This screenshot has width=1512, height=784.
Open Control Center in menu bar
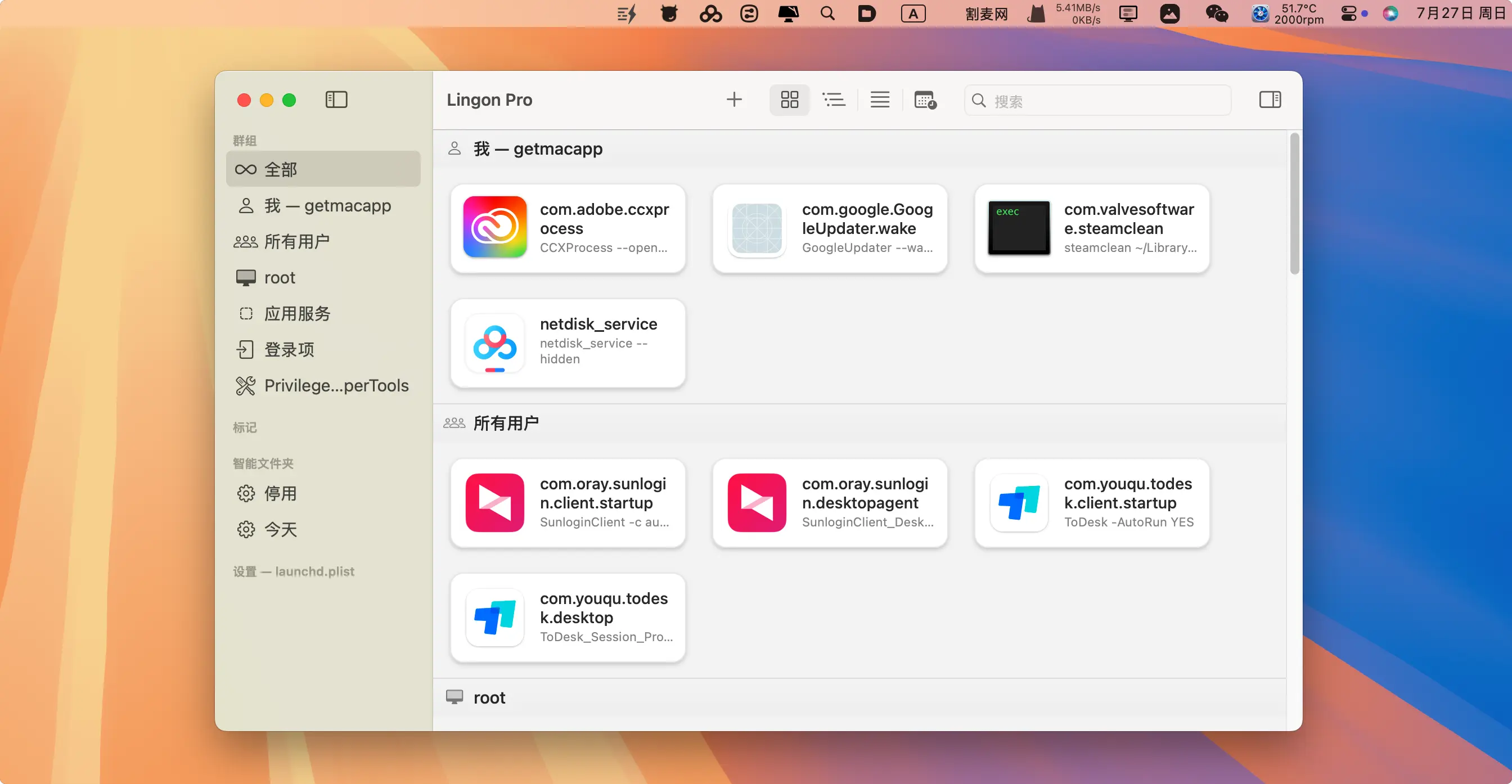(1349, 13)
